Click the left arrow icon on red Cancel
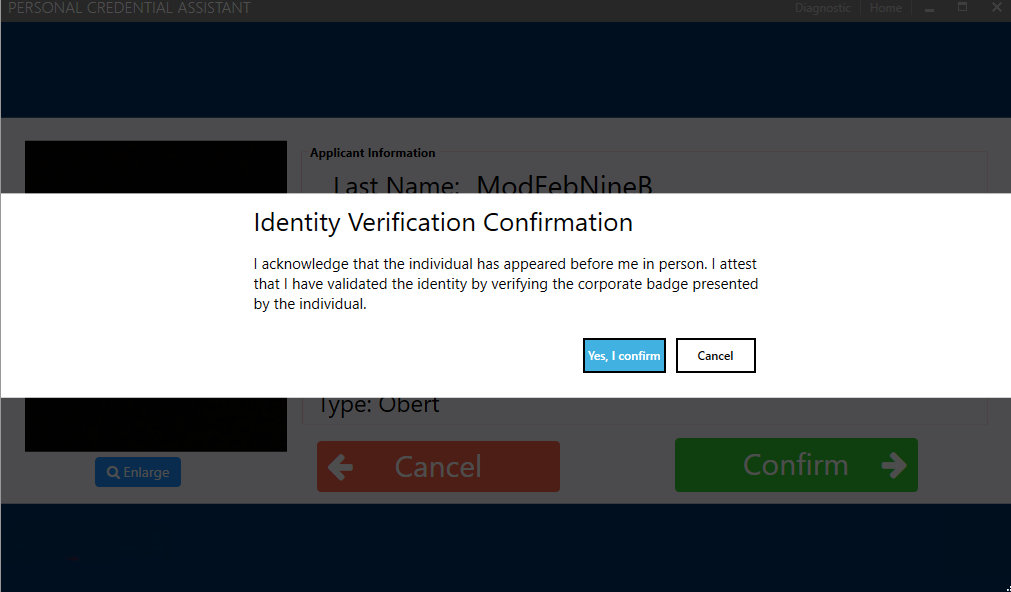 point(341,467)
